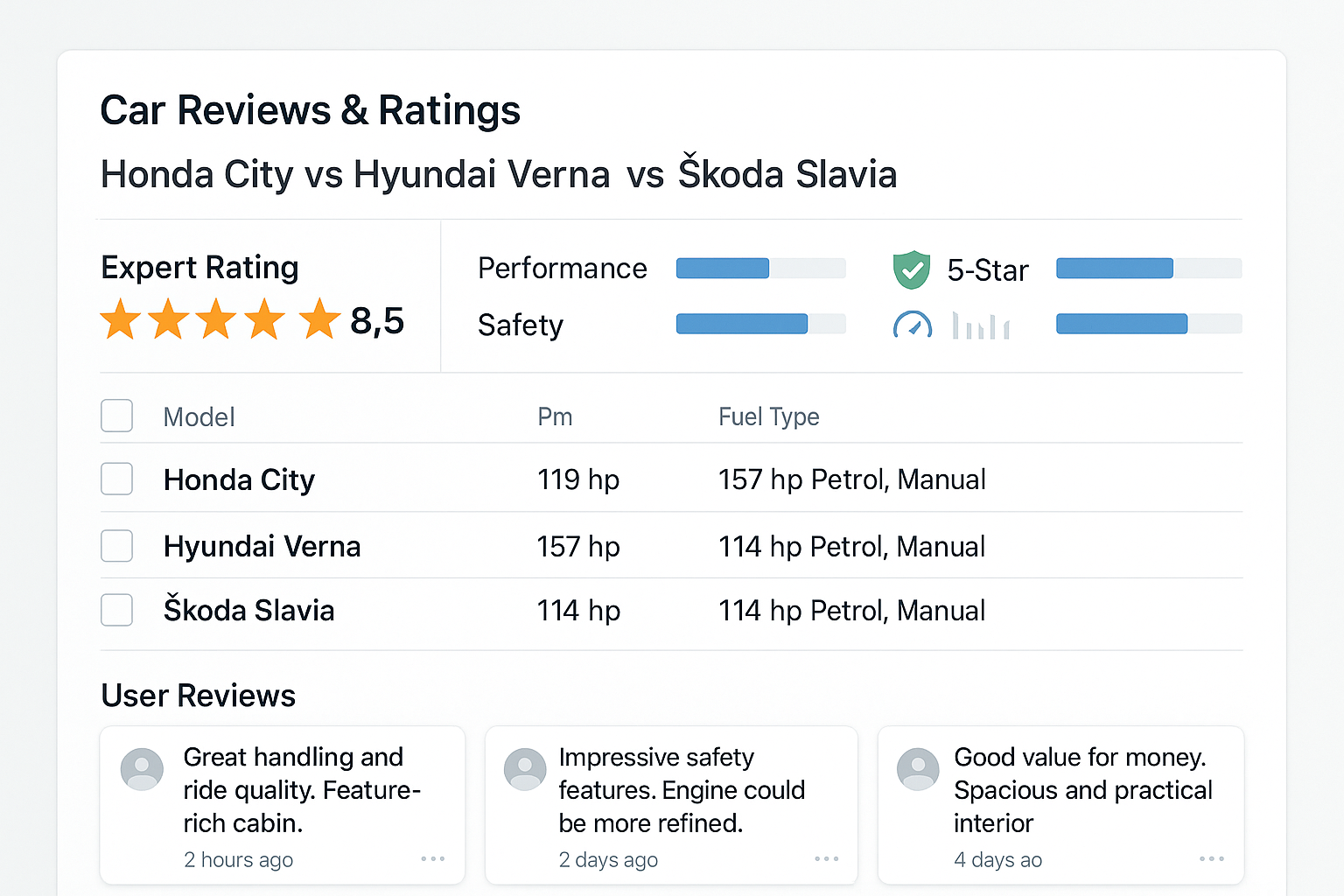Click the Safety rating bar
1344x896 pixels.
coord(761,324)
